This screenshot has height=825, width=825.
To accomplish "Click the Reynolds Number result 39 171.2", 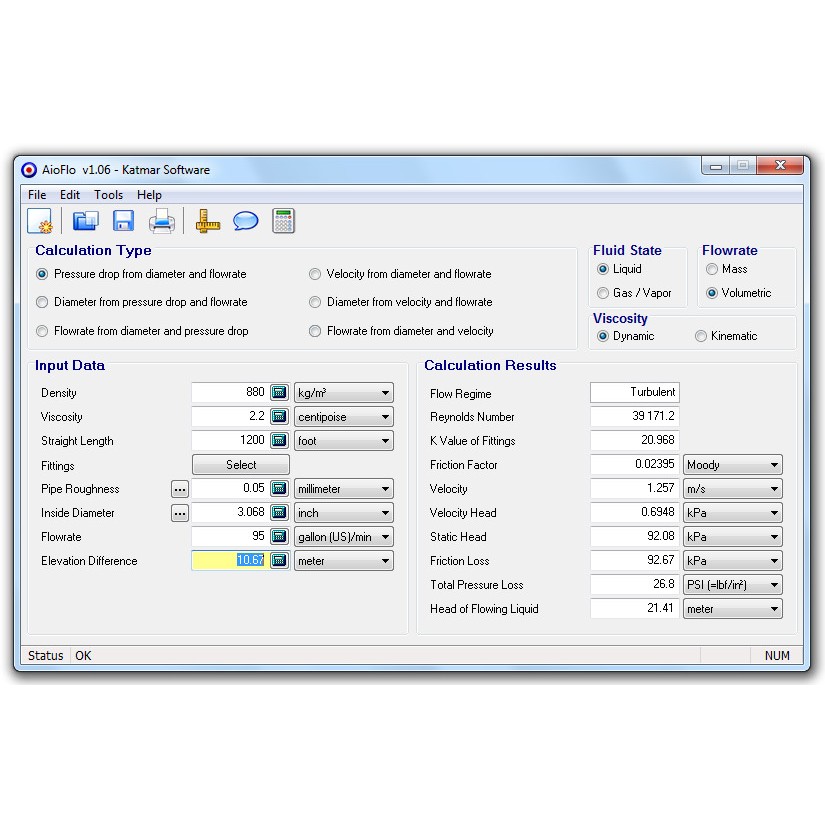I will click(x=635, y=416).
